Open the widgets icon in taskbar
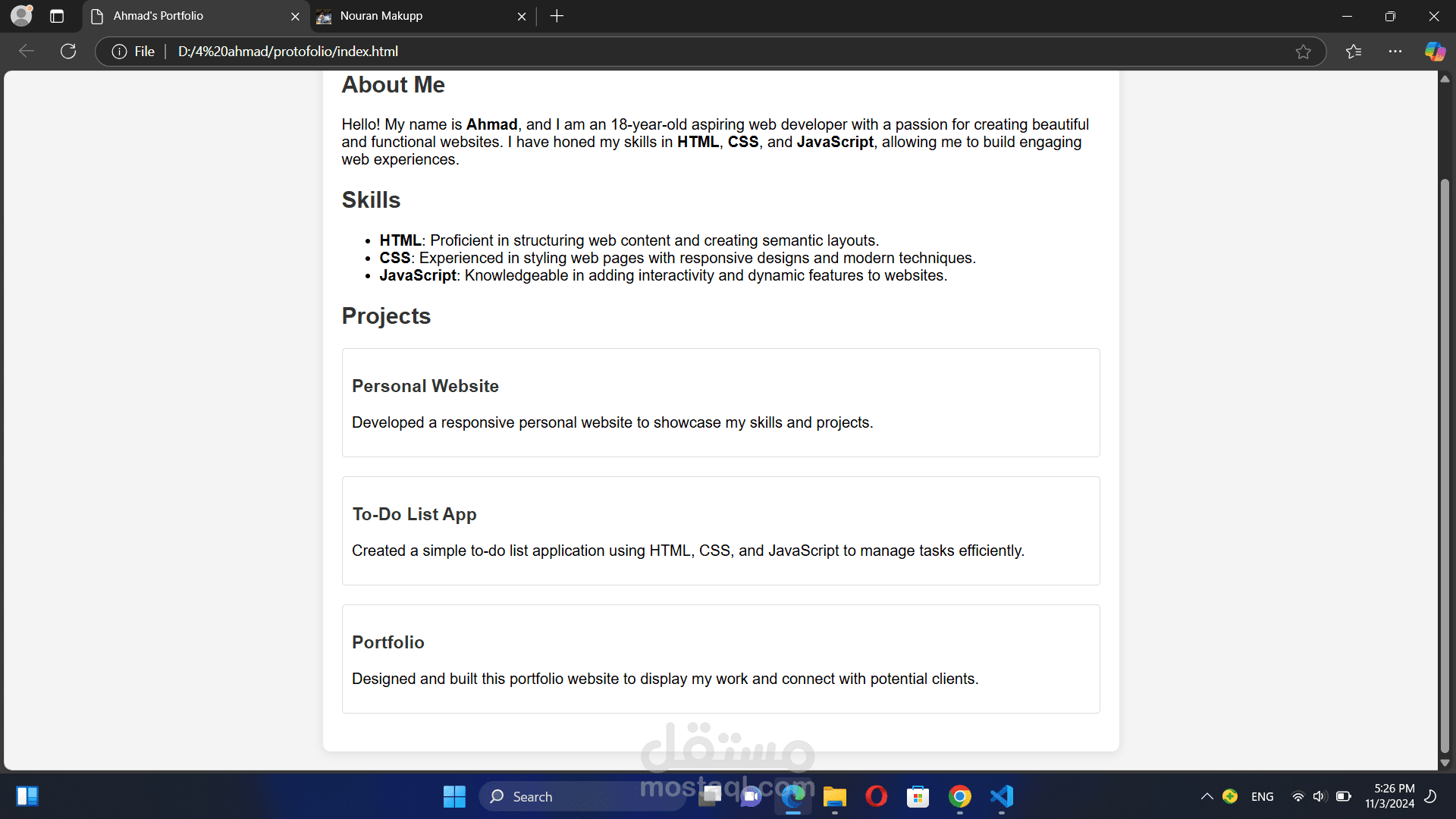The width and height of the screenshot is (1456, 819). [27, 796]
